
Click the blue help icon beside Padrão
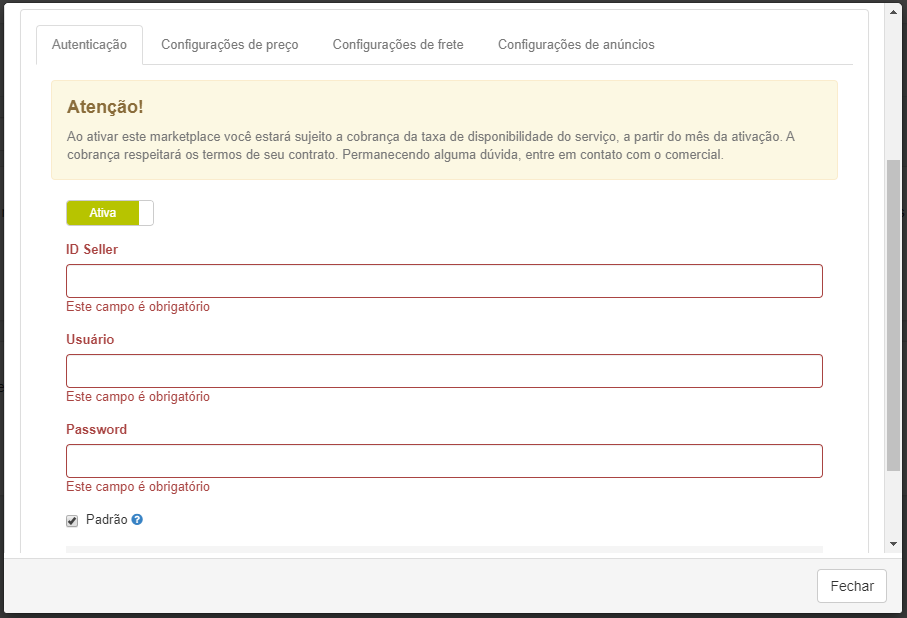click(137, 520)
